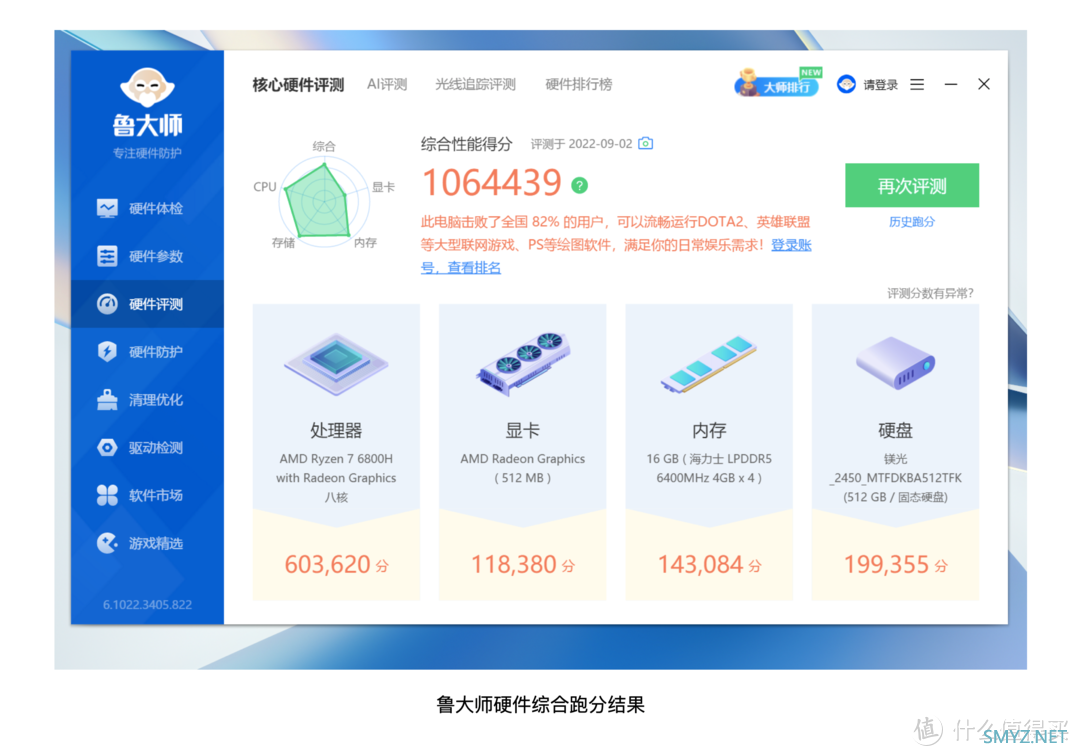Open 游戏精选 in the sidebar
Viewport: 1080px width, 756px height.
point(147,543)
